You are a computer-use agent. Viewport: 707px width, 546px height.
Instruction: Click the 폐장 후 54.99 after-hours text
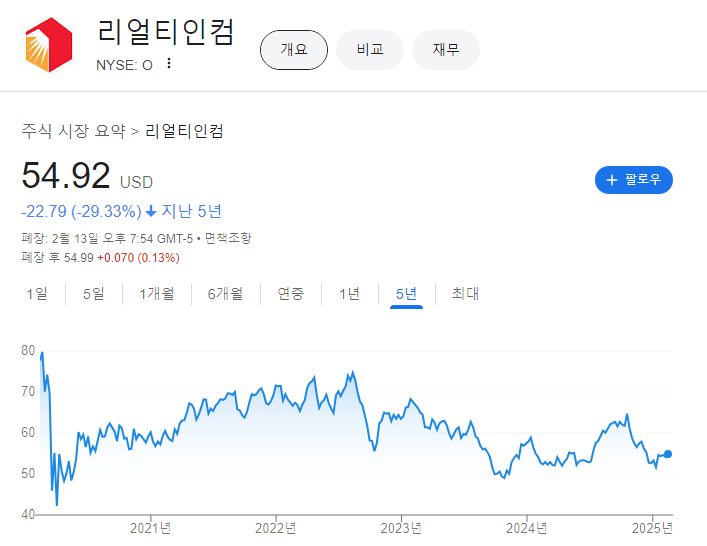(x=57, y=258)
